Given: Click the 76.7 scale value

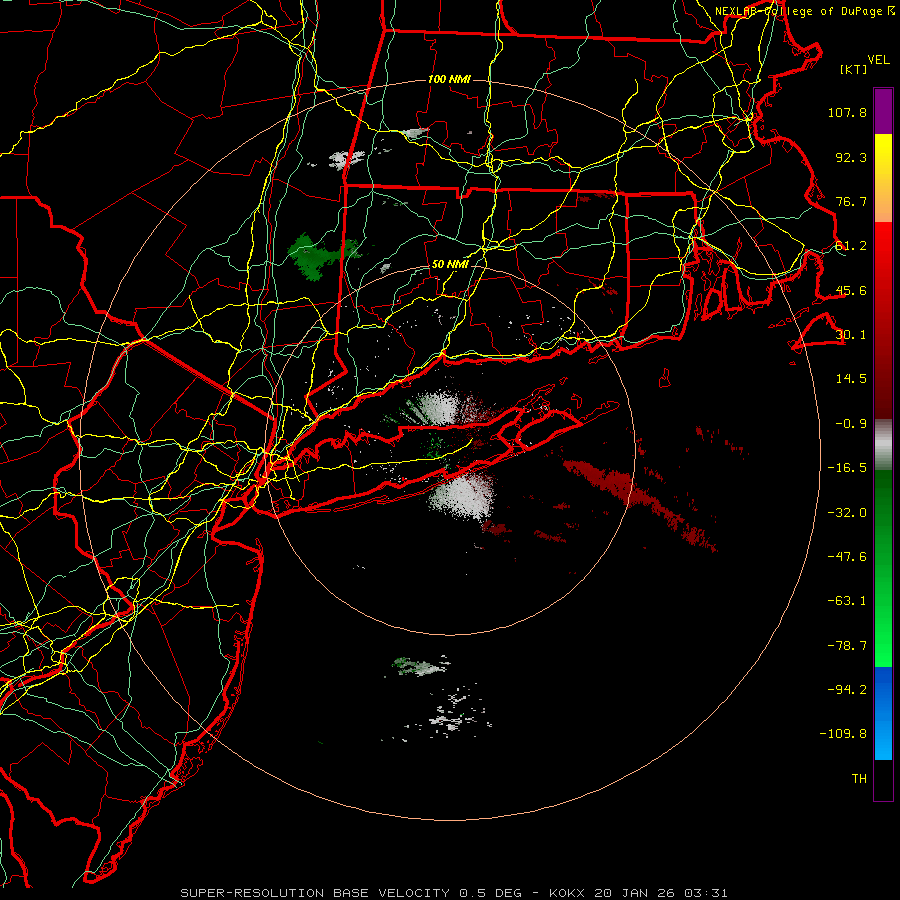Looking at the screenshot, I should pos(851,201).
